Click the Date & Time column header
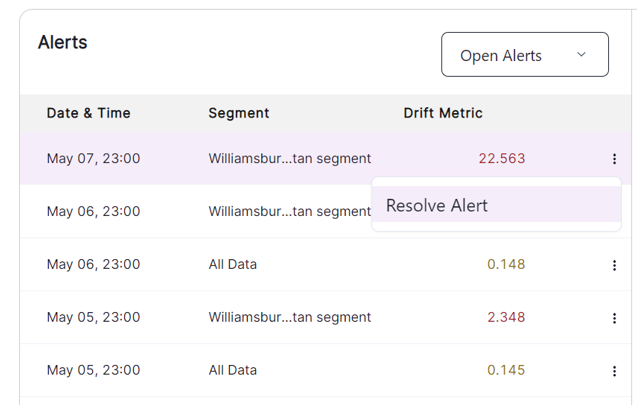Image resolution: width=637 pixels, height=405 pixels. point(89,113)
